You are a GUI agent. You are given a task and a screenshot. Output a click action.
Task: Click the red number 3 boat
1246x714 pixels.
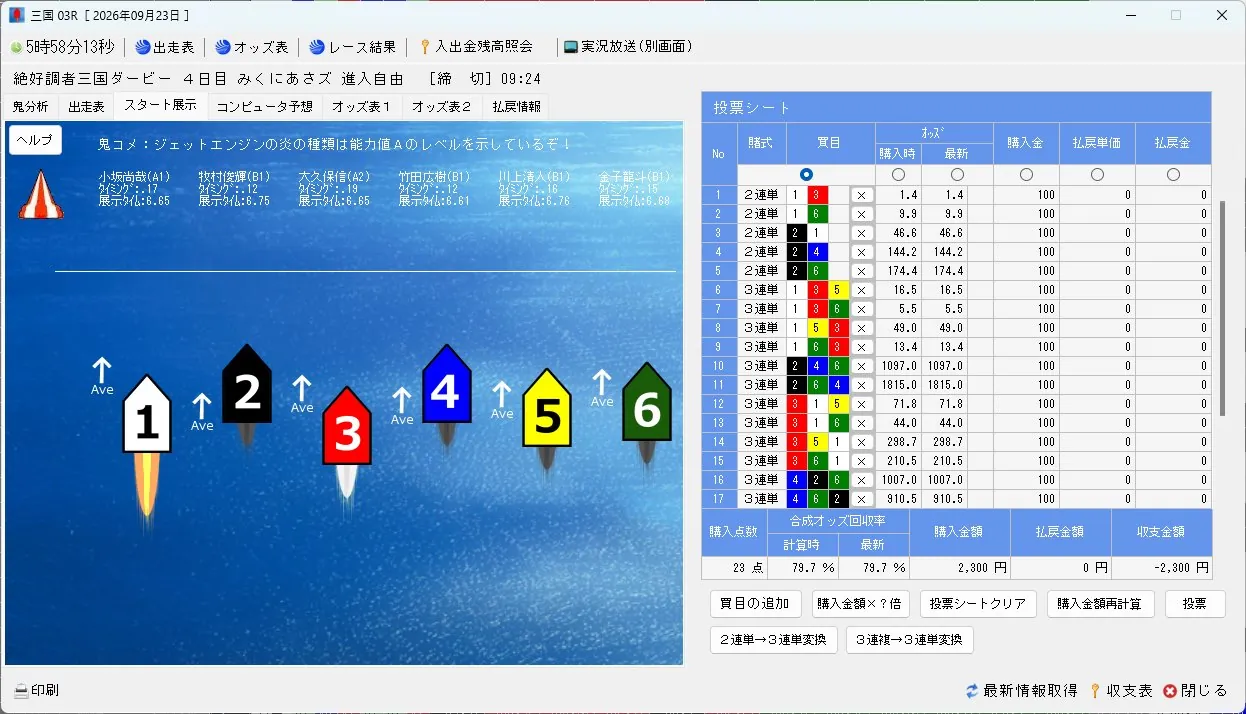point(347,426)
